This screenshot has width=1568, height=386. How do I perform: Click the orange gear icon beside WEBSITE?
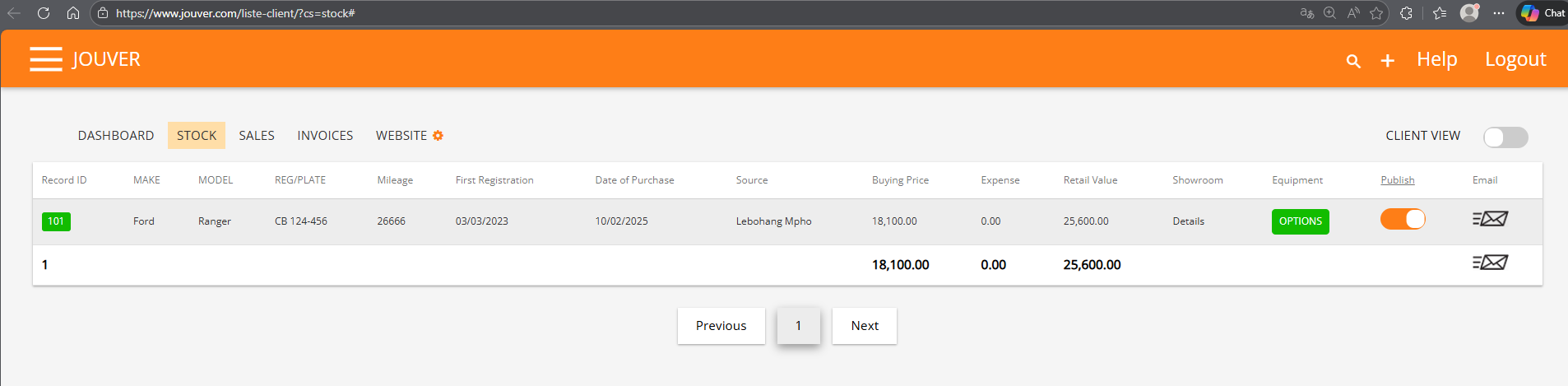pyautogui.click(x=438, y=136)
